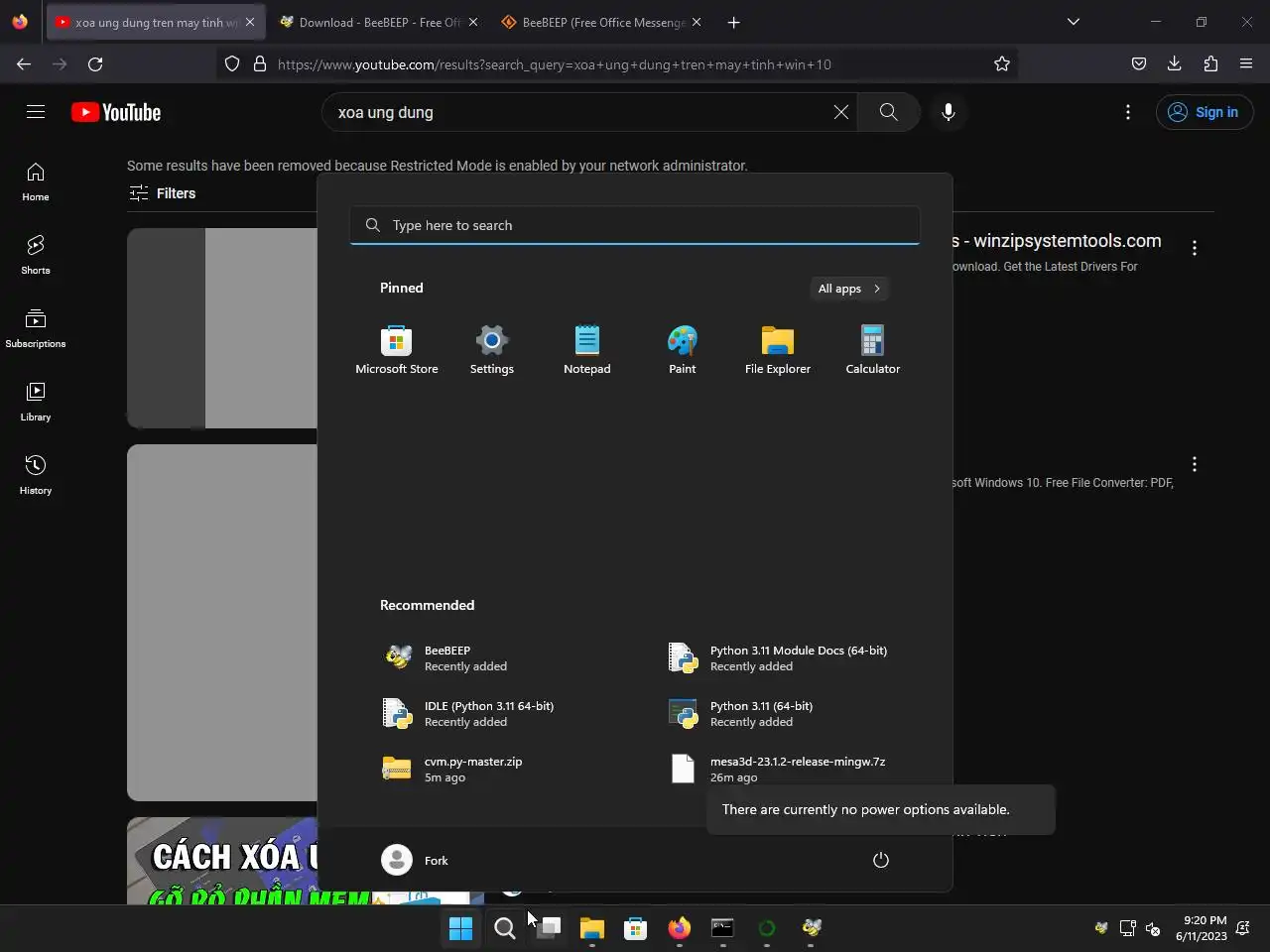Image resolution: width=1270 pixels, height=952 pixels.
Task: Click the YouTube search box text
Action: tap(386, 112)
